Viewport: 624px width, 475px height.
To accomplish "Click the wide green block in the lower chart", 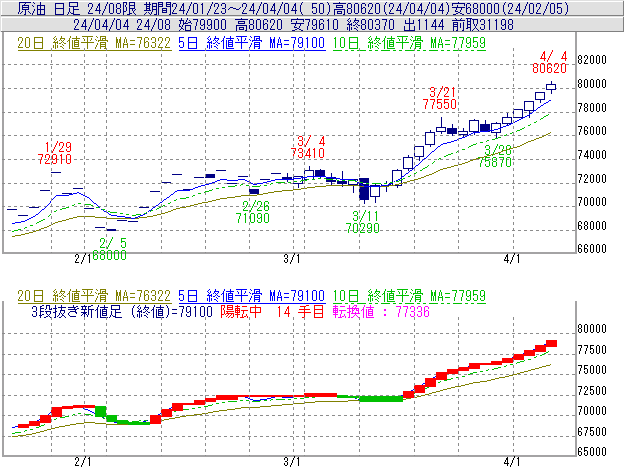I will [x=381, y=399].
